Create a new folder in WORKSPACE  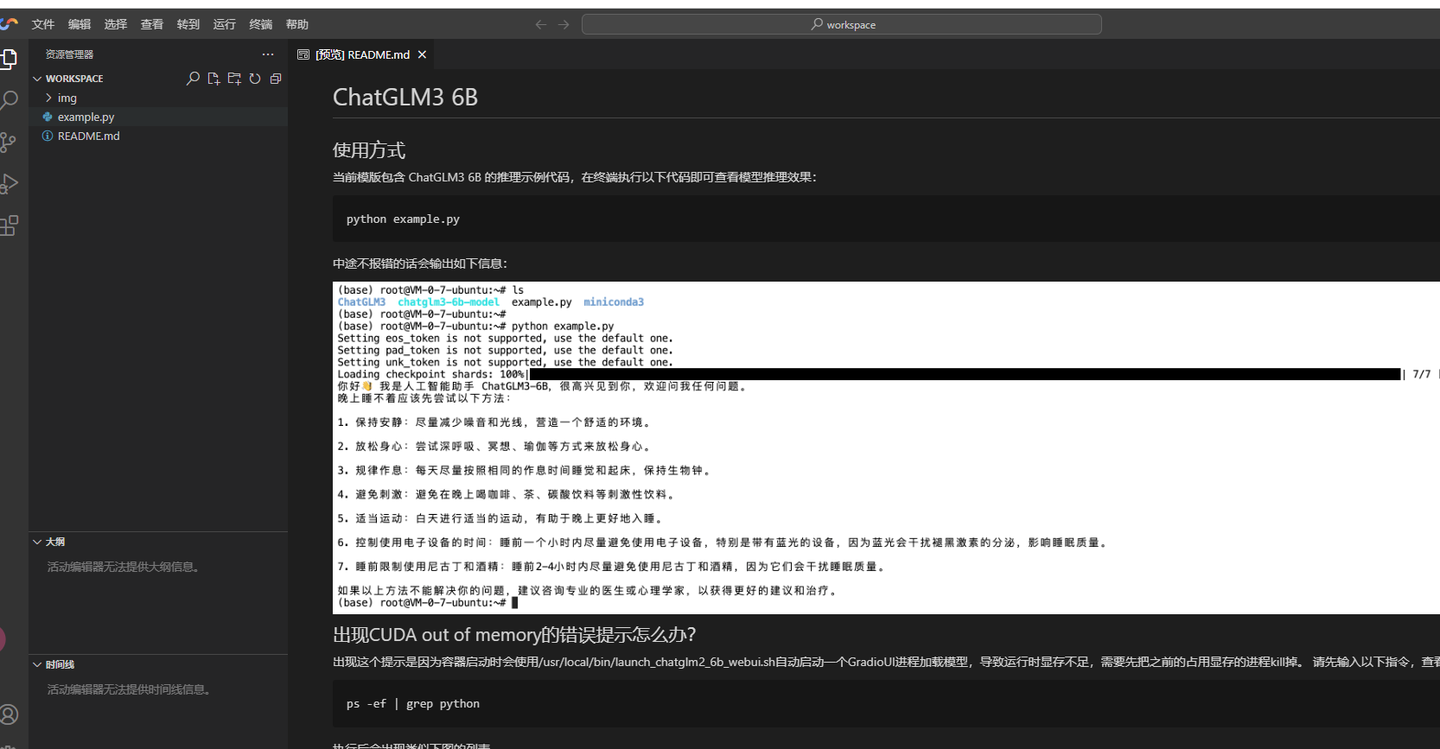pyautogui.click(x=234, y=78)
